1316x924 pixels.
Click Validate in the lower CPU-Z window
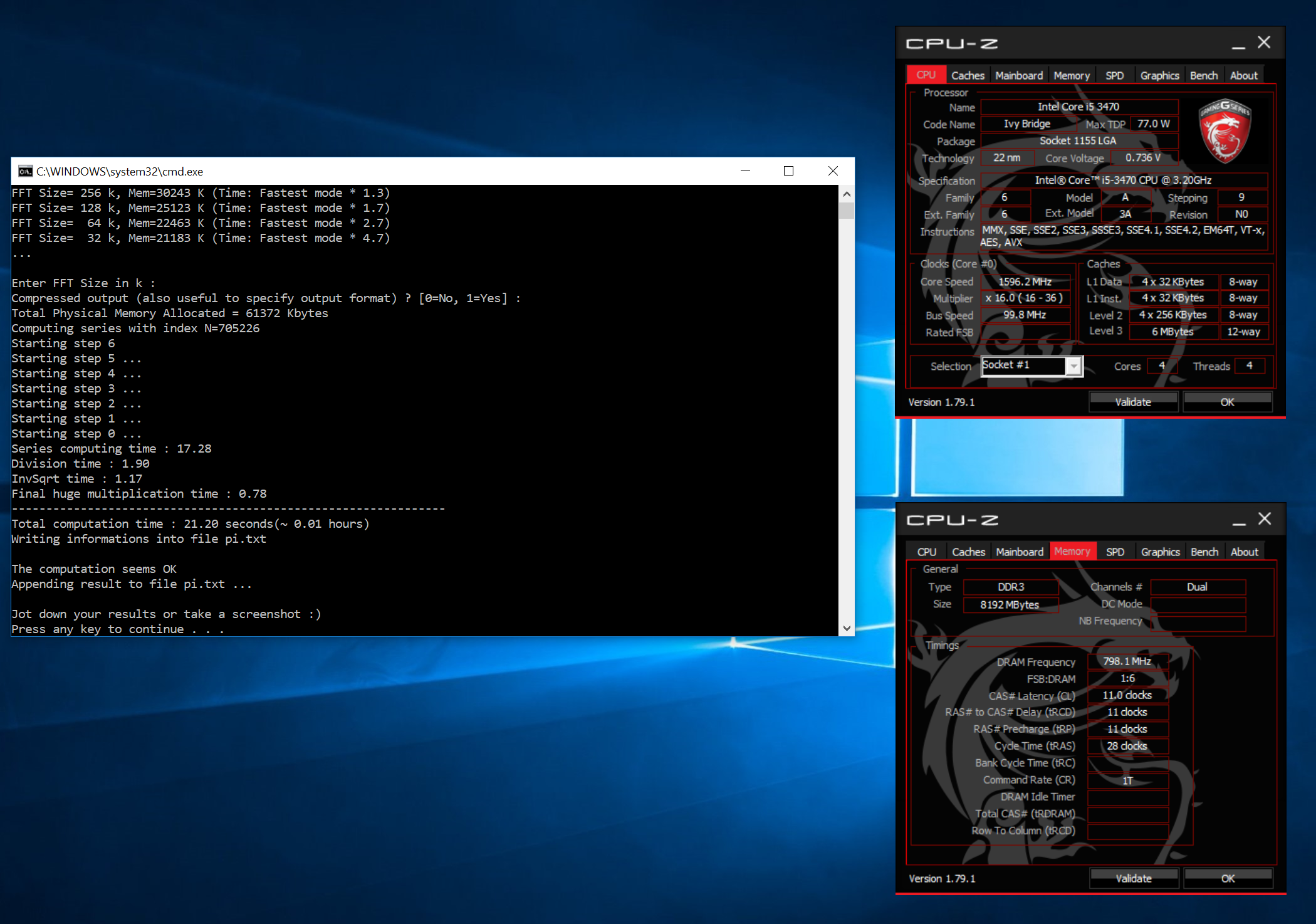pos(1134,878)
